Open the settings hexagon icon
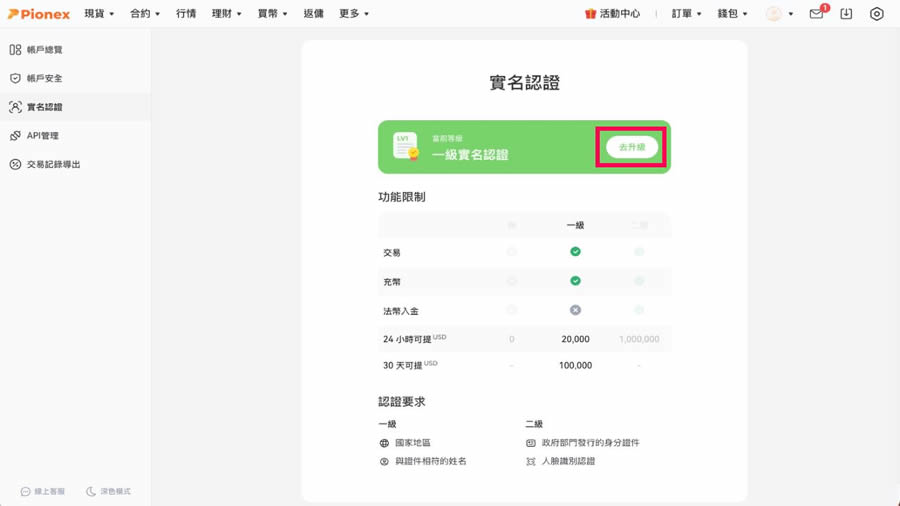The height and width of the screenshot is (506, 900). 876,14
